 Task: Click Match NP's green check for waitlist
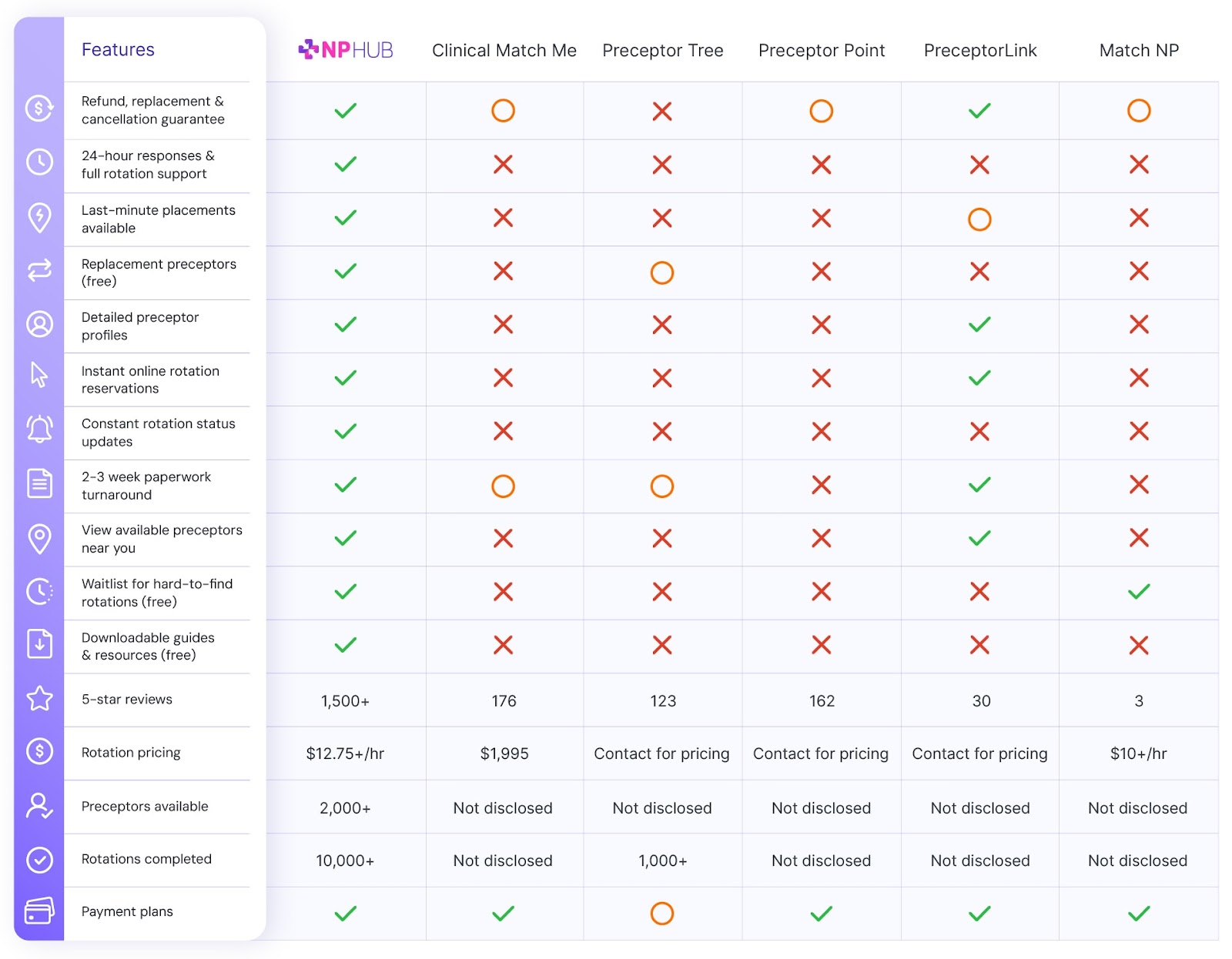coord(1139,591)
